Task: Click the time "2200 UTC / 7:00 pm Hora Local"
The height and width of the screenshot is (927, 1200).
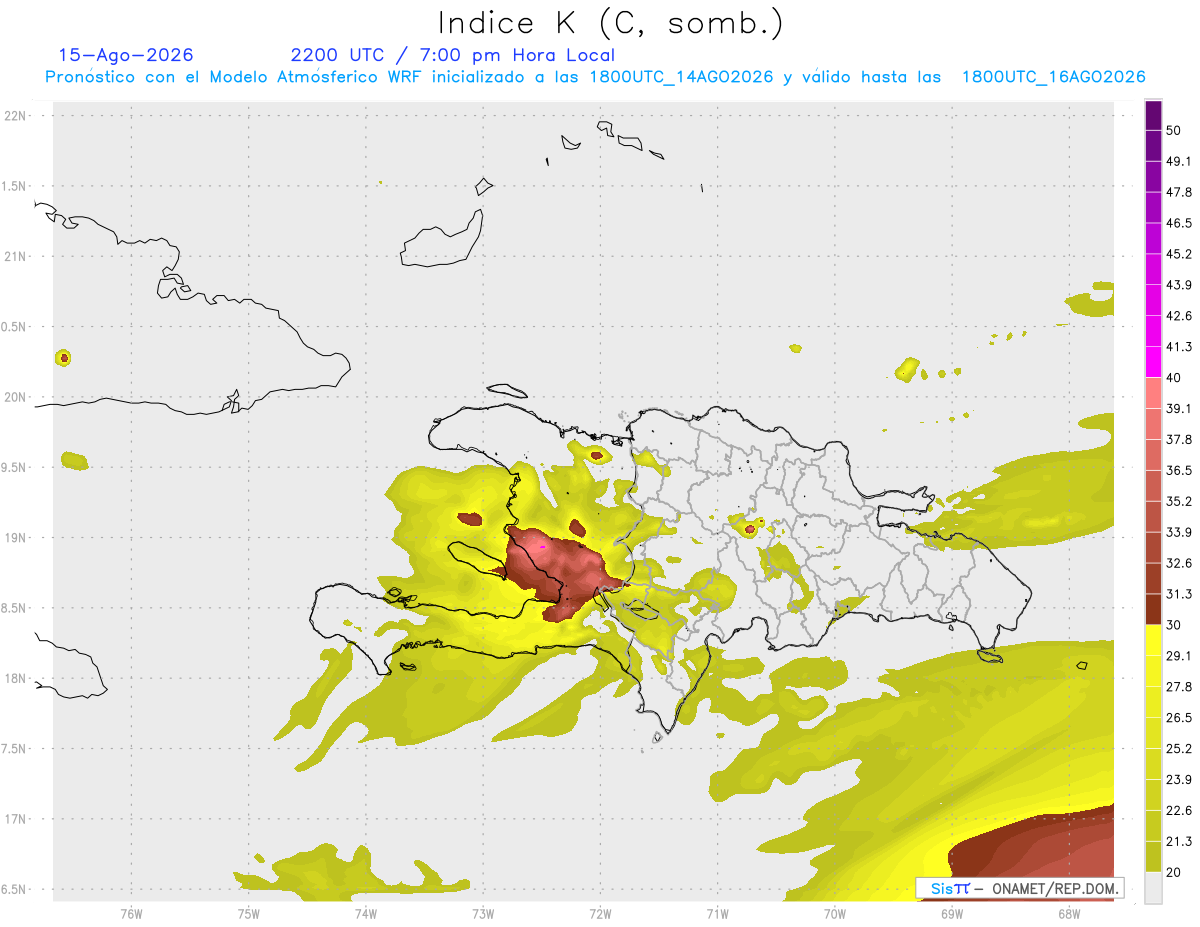Action: [452, 55]
